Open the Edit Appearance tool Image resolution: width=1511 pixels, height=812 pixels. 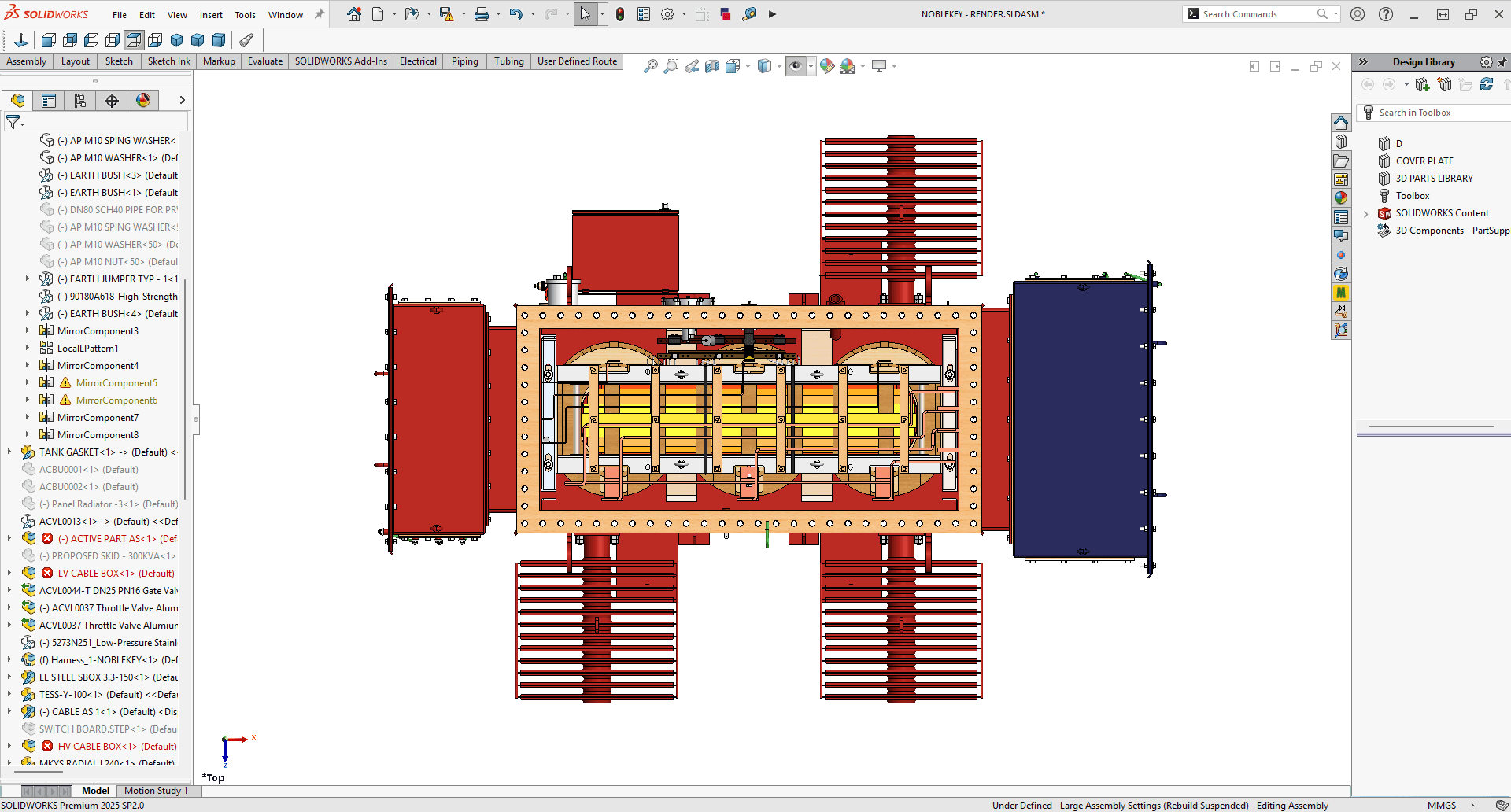click(x=827, y=66)
